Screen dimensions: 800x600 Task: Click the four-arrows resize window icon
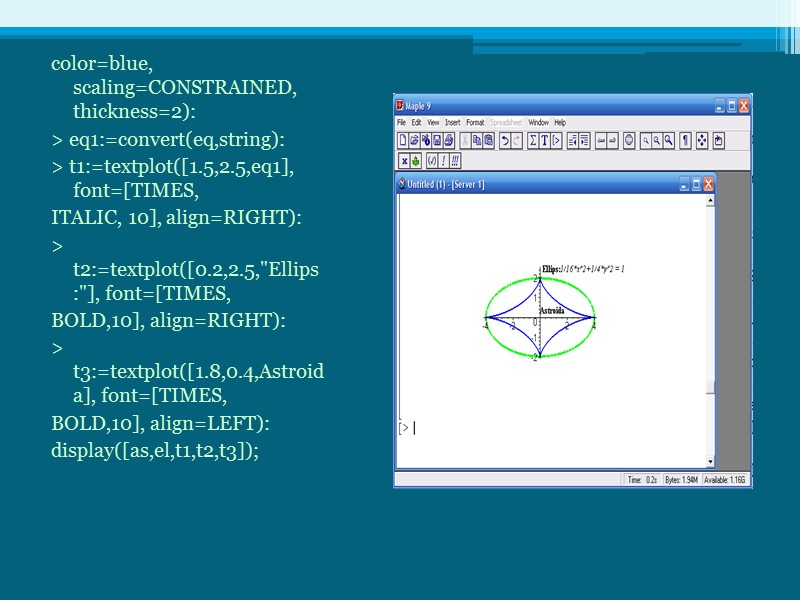pyautogui.click(x=702, y=140)
